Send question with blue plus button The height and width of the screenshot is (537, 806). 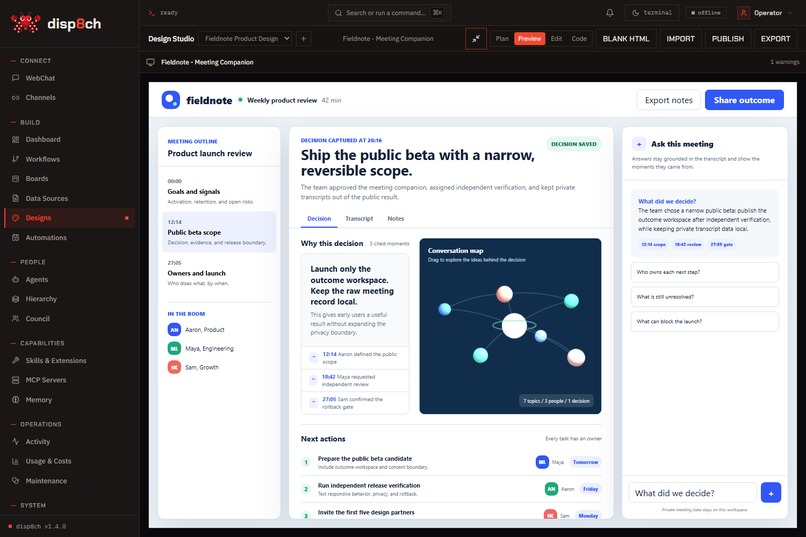[x=771, y=493]
